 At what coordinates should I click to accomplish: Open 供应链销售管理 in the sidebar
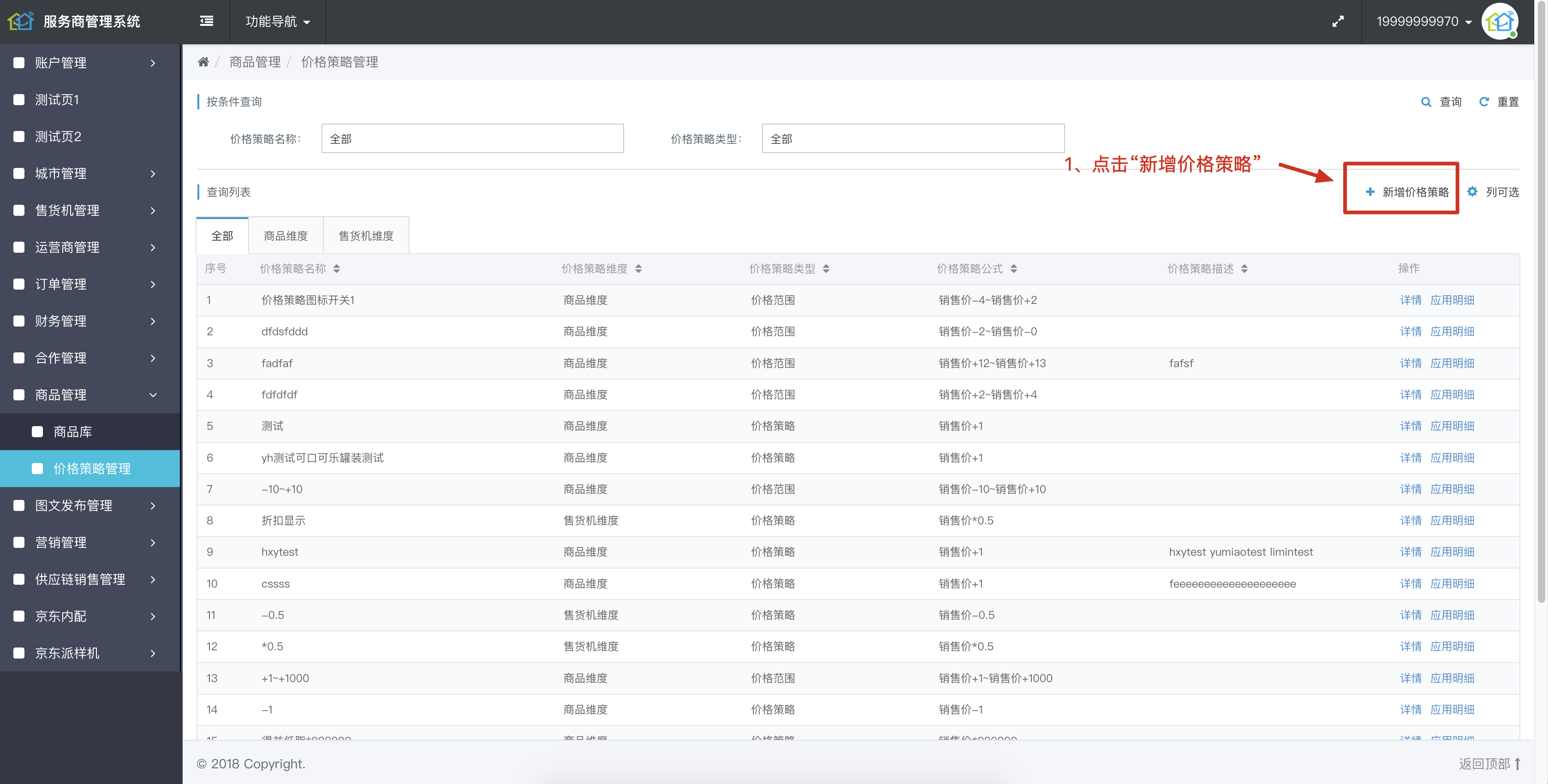pyautogui.click(x=90, y=579)
